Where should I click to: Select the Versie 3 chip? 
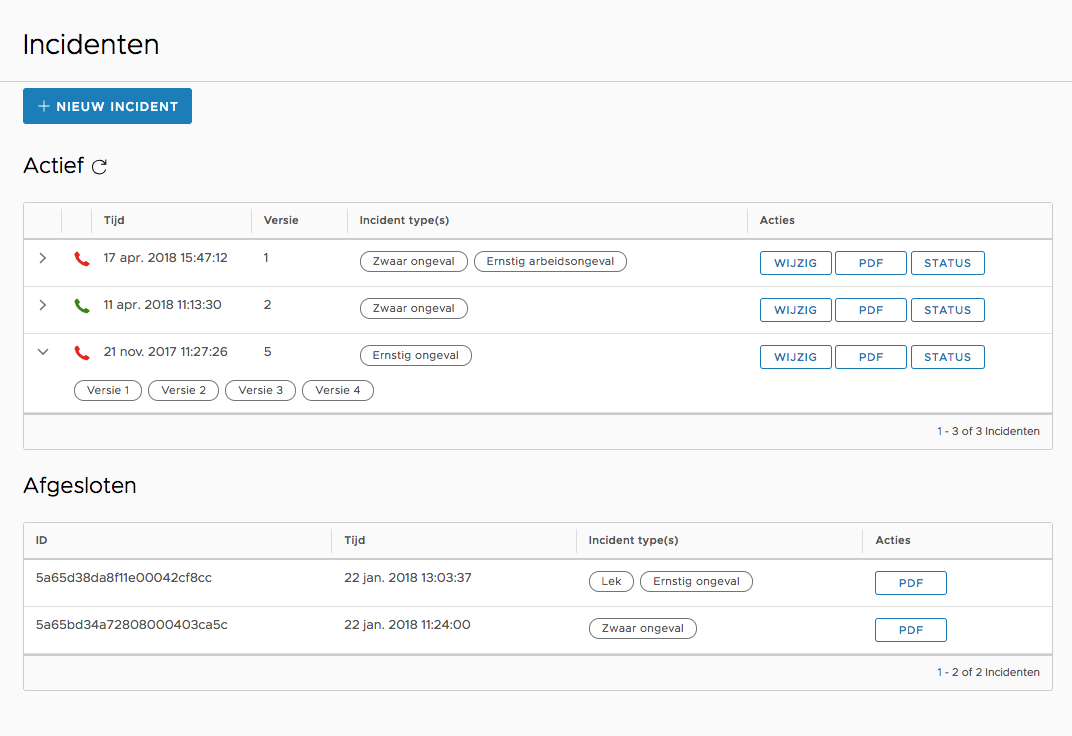(x=260, y=390)
